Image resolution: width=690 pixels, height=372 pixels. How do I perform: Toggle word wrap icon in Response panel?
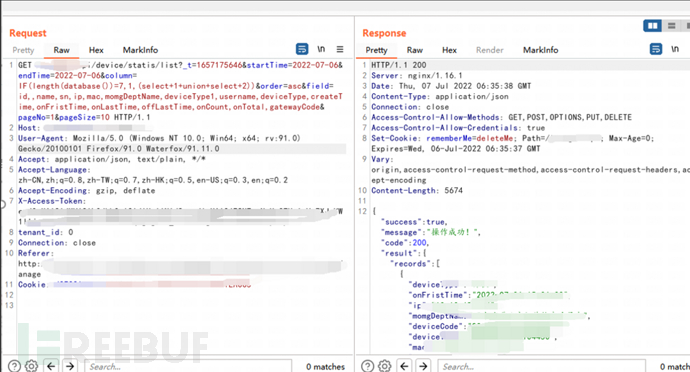pyautogui.click(x=656, y=49)
